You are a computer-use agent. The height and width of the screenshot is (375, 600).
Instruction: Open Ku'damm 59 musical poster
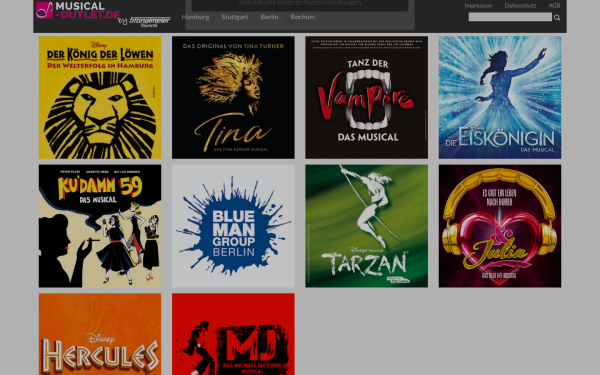tap(100, 226)
